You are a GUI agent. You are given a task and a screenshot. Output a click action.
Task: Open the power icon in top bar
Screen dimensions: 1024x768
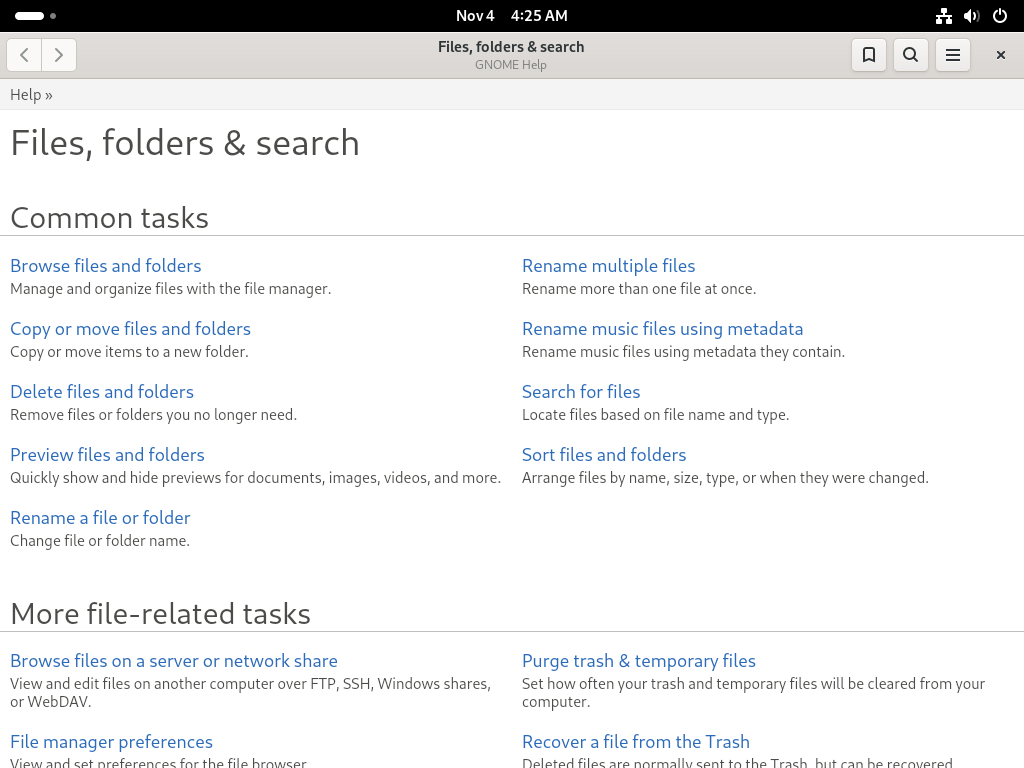point(1000,16)
